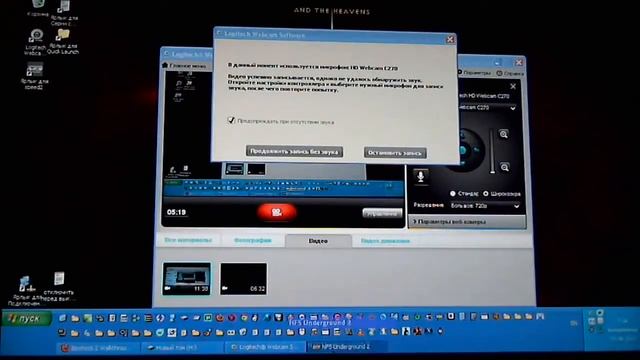Open the 'пуск' Start menu

tap(27, 318)
